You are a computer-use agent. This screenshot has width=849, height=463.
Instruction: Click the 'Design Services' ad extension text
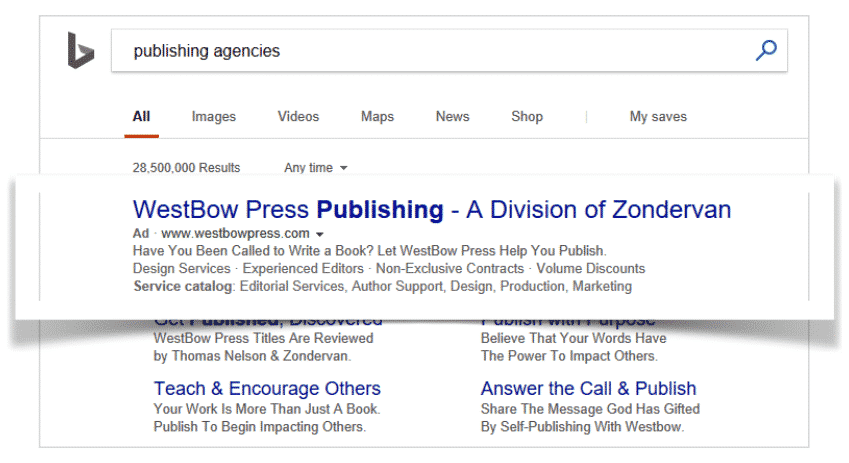pos(181,269)
